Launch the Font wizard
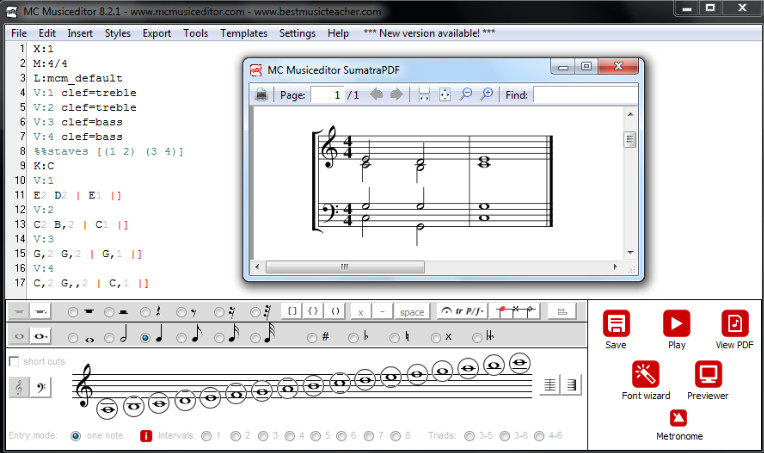 click(x=646, y=374)
